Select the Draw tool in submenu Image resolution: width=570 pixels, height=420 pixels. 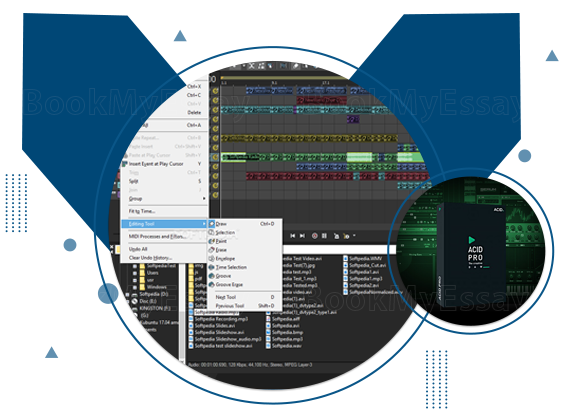221,224
